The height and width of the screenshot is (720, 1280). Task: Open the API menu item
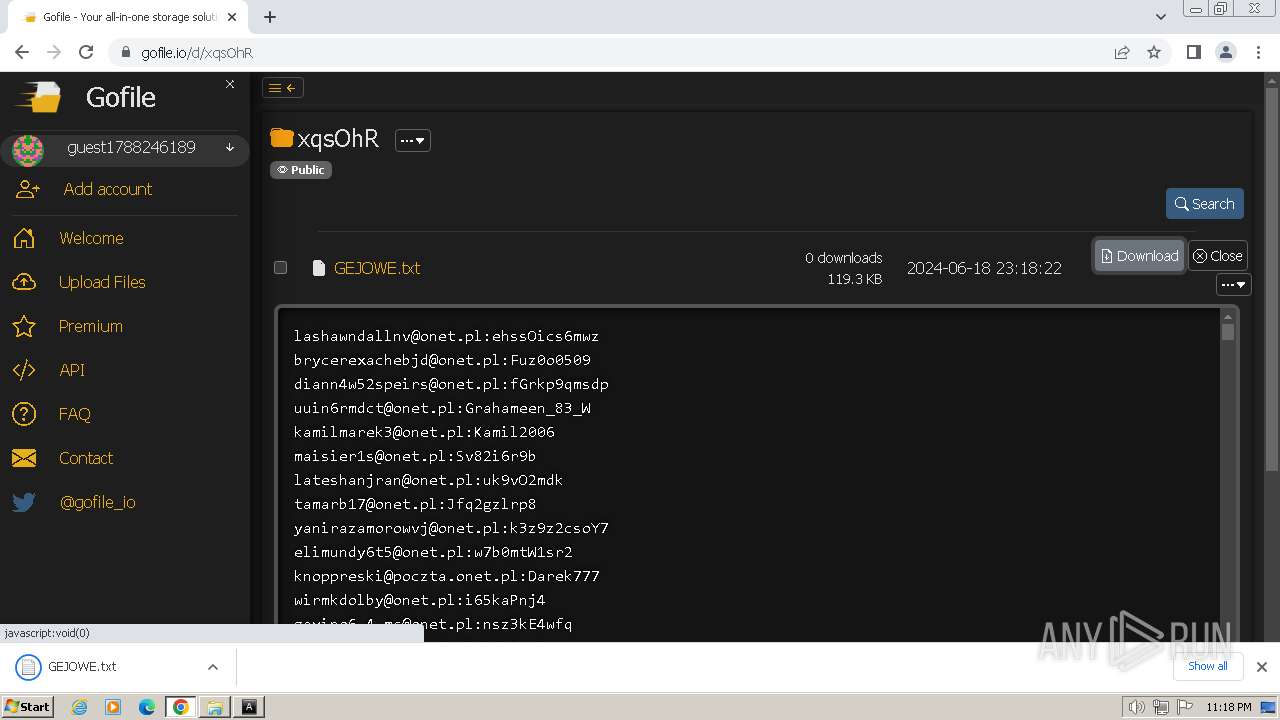coord(72,370)
